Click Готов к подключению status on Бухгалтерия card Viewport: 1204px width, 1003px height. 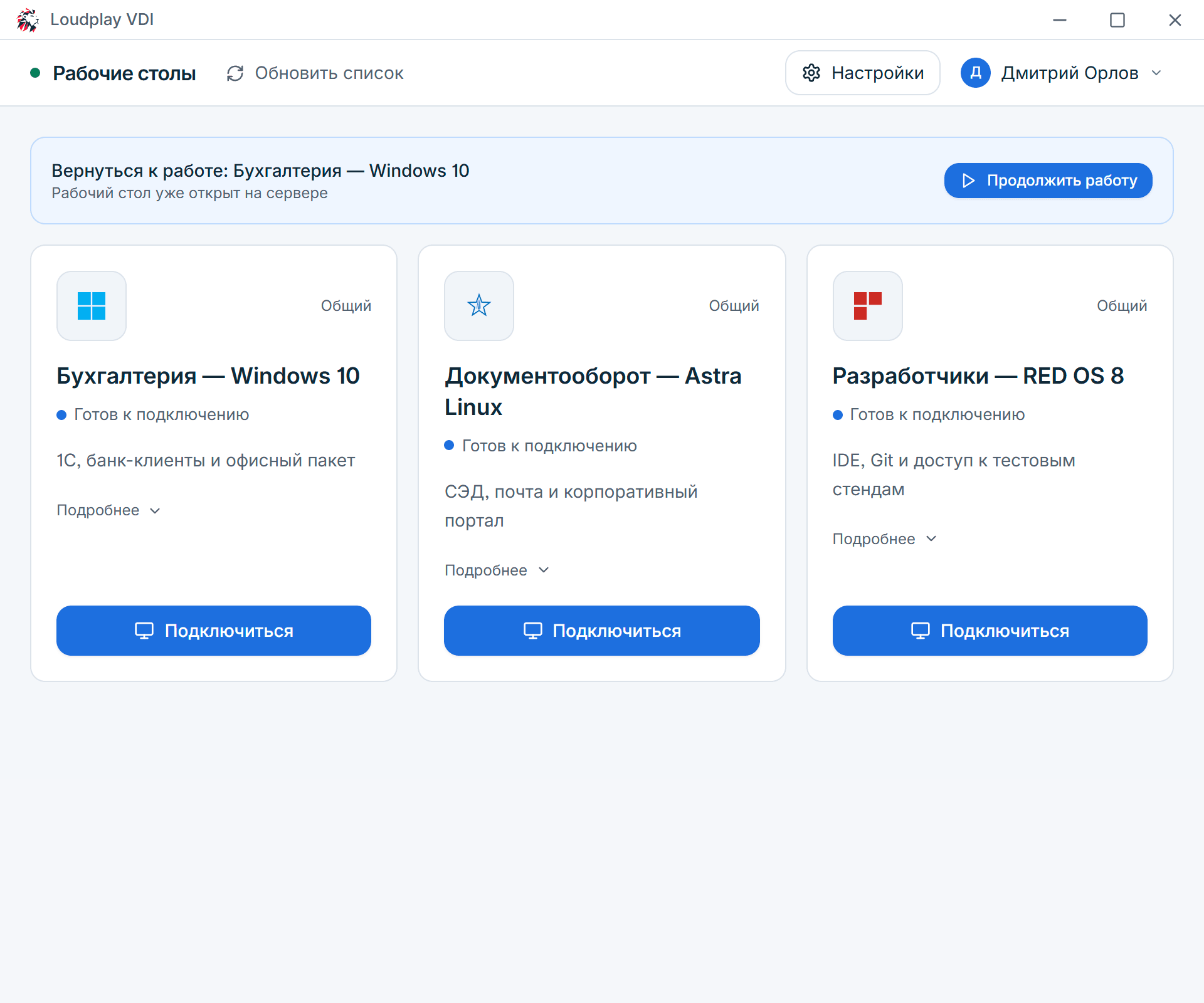pyautogui.click(x=153, y=414)
